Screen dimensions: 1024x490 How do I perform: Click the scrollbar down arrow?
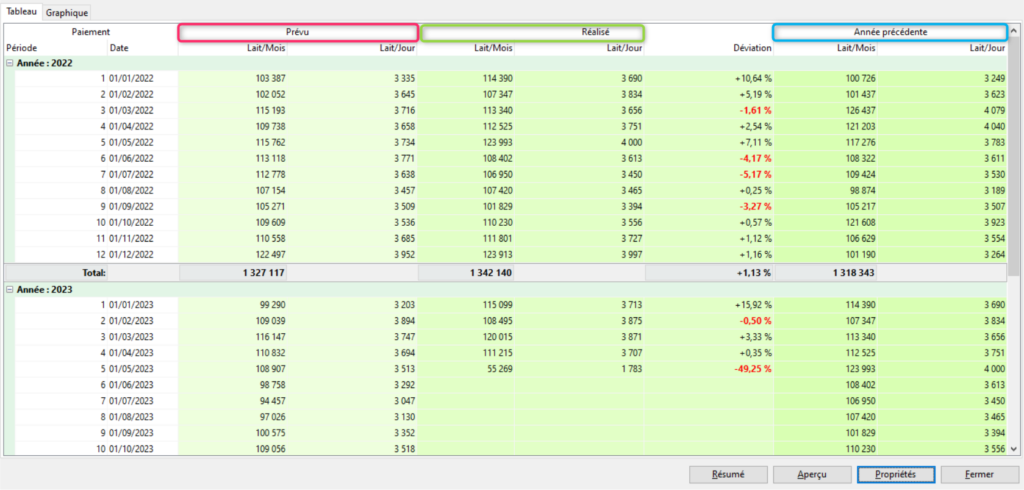(1013, 449)
